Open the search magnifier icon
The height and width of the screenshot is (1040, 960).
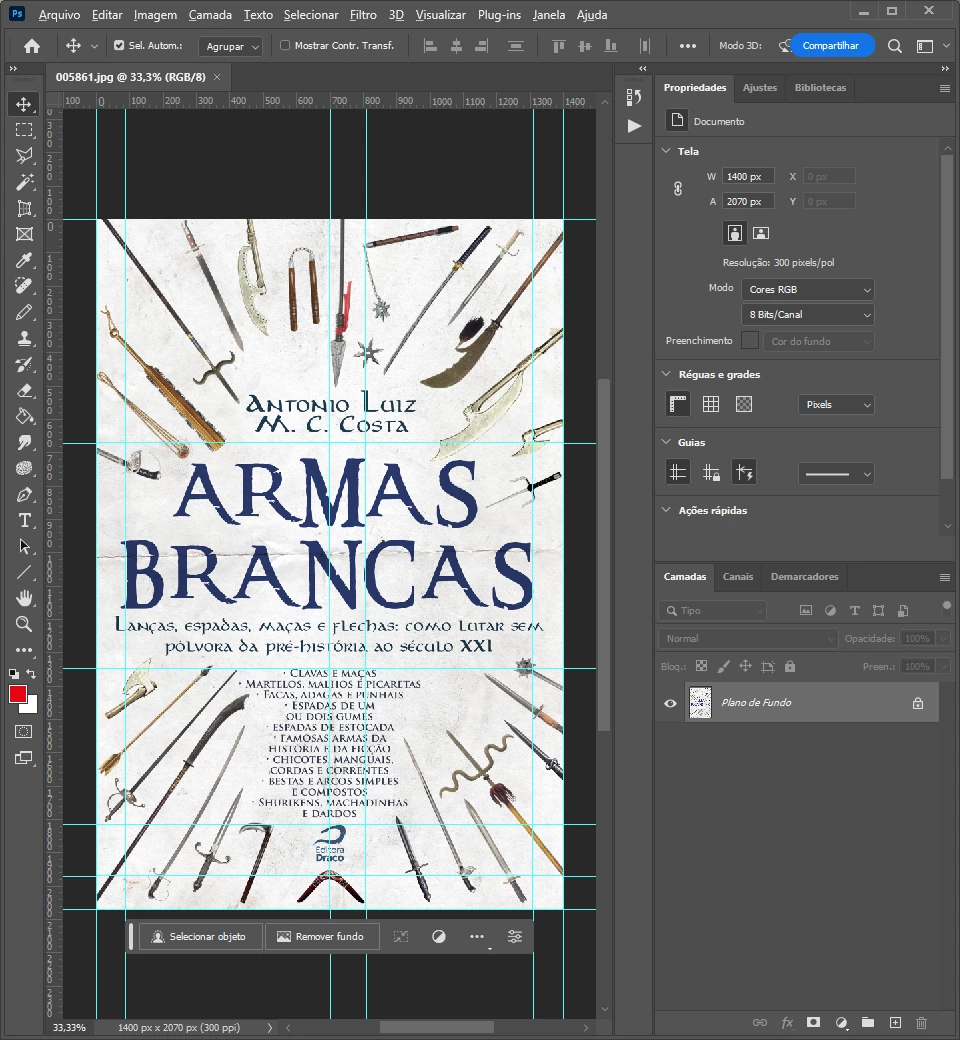tap(894, 46)
